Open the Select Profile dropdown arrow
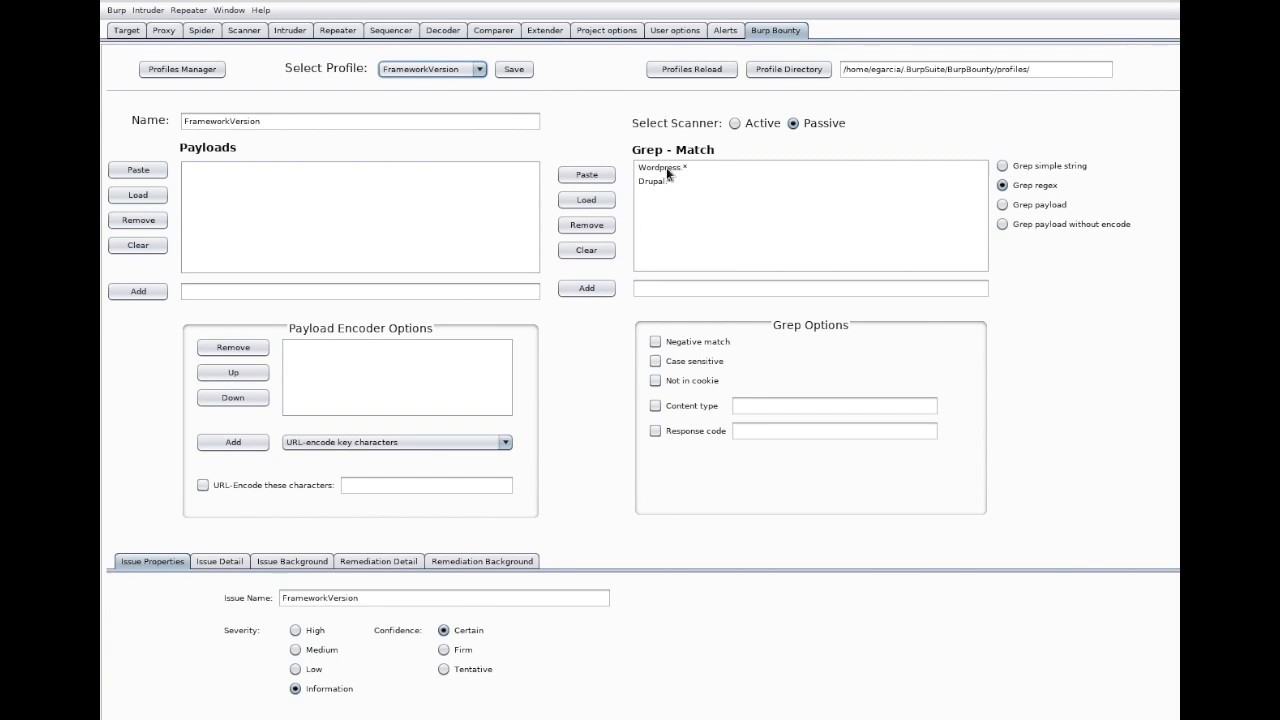Viewport: 1280px width, 720px height. click(480, 69)
